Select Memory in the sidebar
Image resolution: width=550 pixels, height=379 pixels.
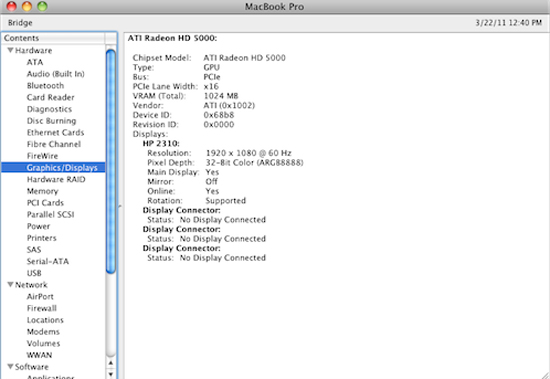click(42, 191)
